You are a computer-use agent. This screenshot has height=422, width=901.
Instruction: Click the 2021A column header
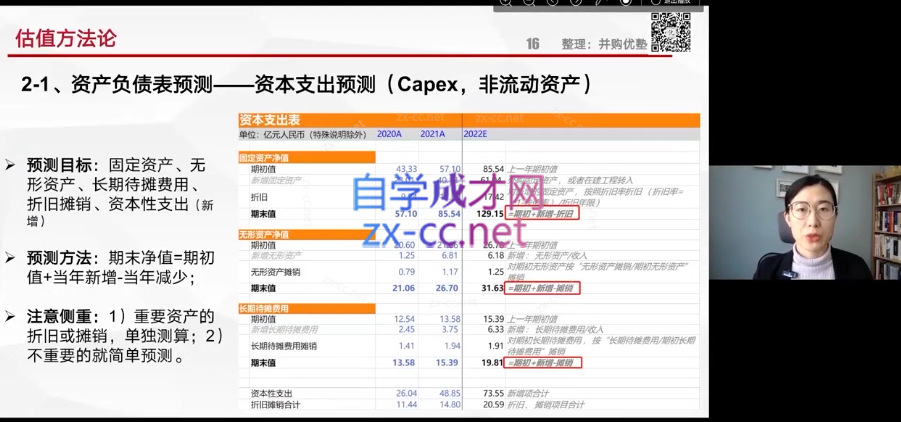433,135
